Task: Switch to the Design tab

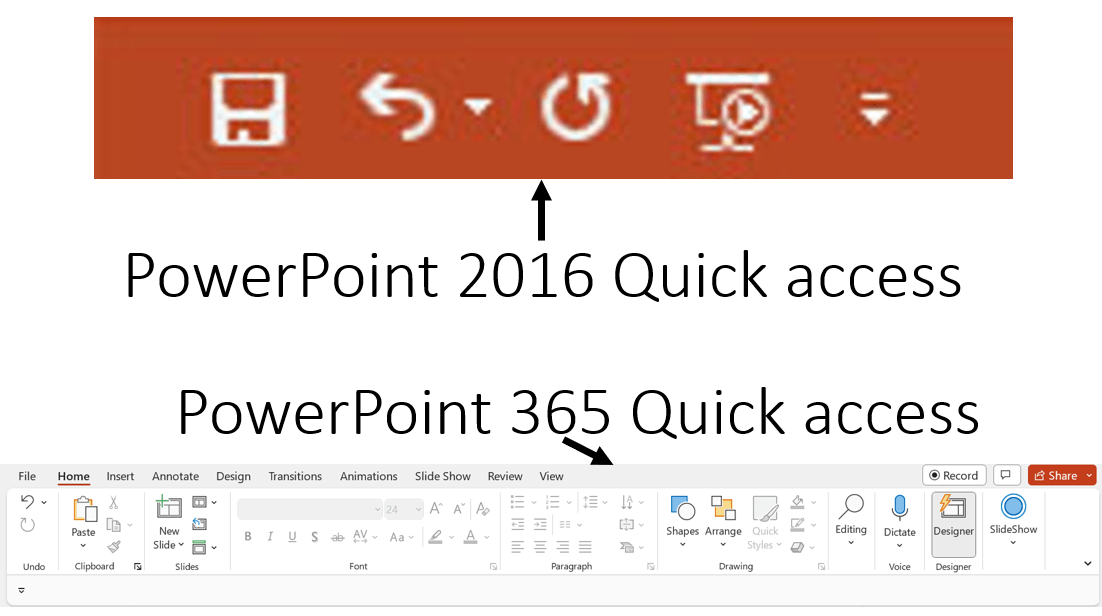Action: pyautogui.click(x=233, y=476)
